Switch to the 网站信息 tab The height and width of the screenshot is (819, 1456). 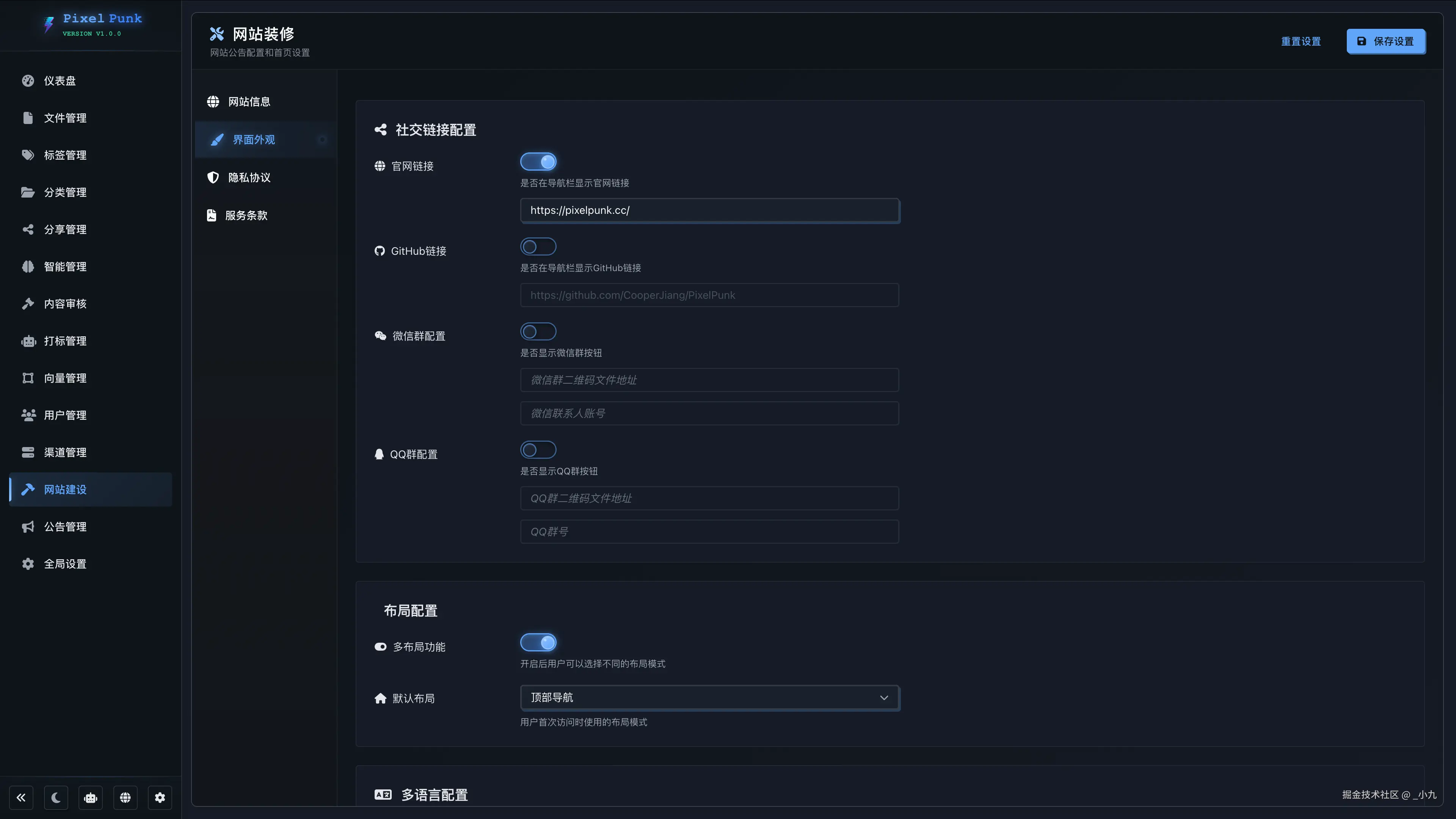pyautogui.click(x=249, y=102)
